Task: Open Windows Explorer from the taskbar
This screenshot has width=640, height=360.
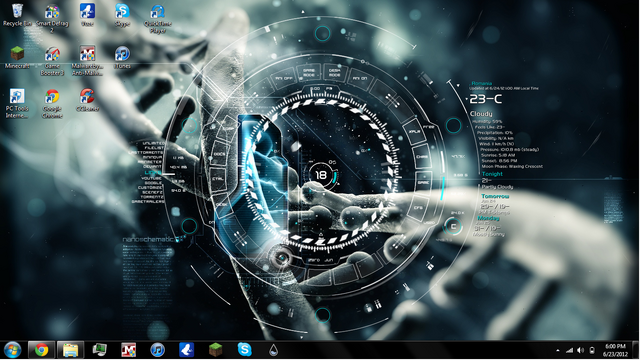Action: (70, 350)
